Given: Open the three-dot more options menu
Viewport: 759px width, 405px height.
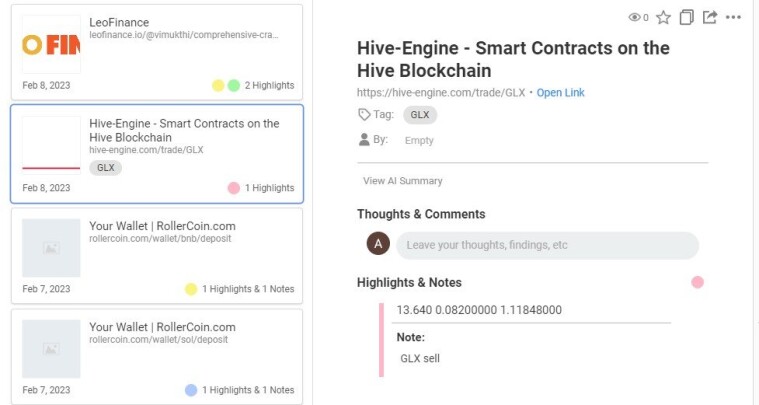Looking at the screenshot, I should pos(733,17).
